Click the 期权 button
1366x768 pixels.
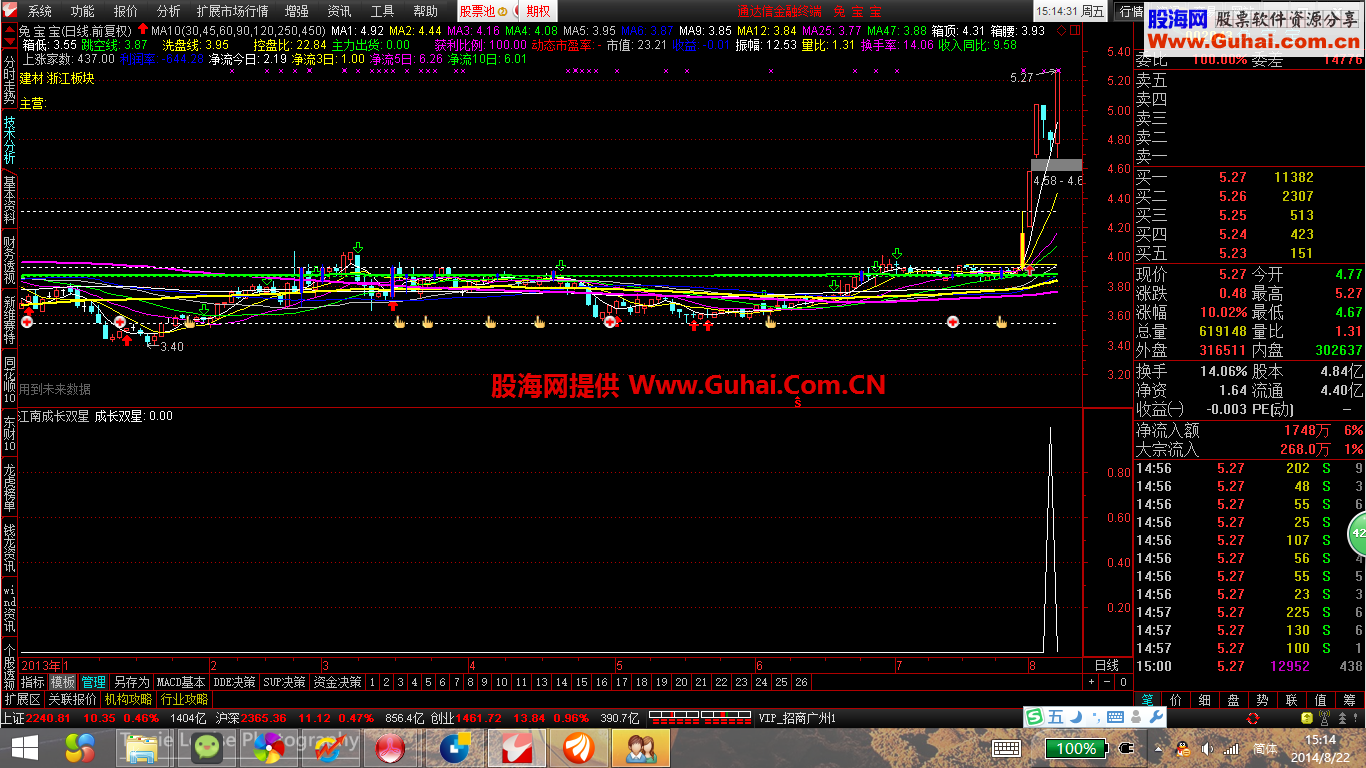(x=539, y=11)
